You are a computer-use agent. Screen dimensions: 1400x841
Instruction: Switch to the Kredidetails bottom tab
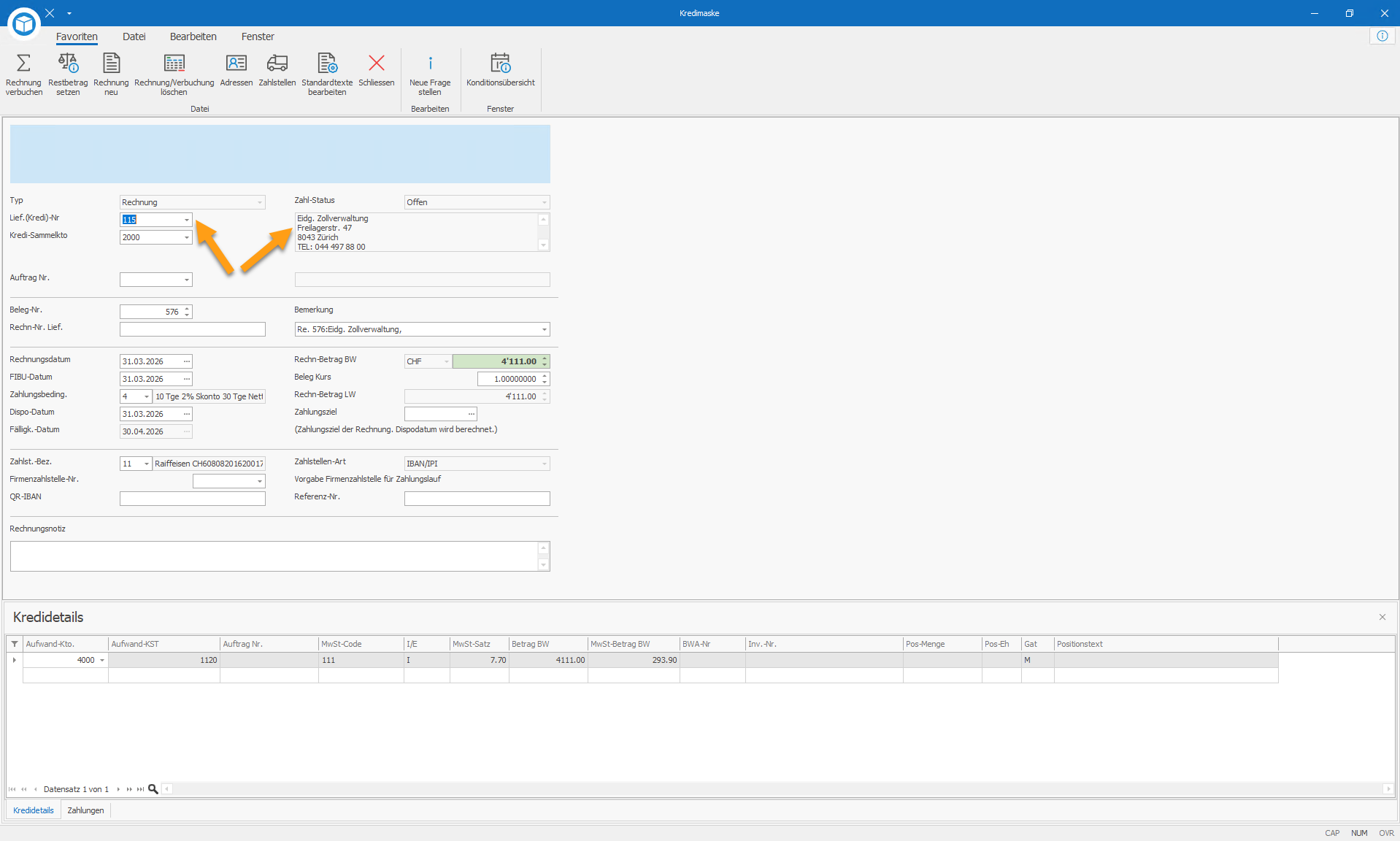34,810
